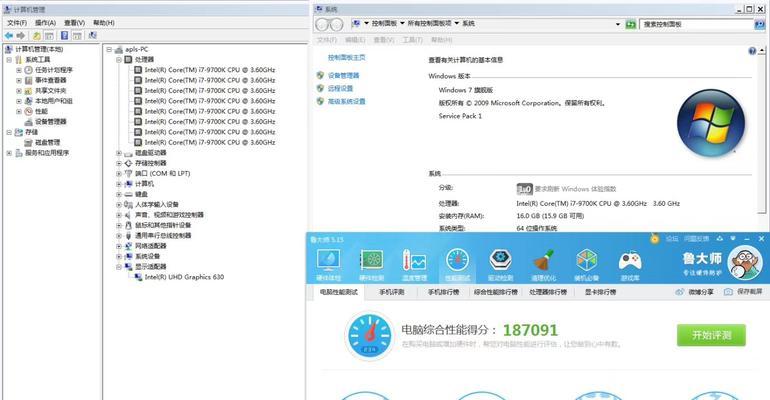
Task: Collapse the 显示适配器 device category
Action: (119, 267)
